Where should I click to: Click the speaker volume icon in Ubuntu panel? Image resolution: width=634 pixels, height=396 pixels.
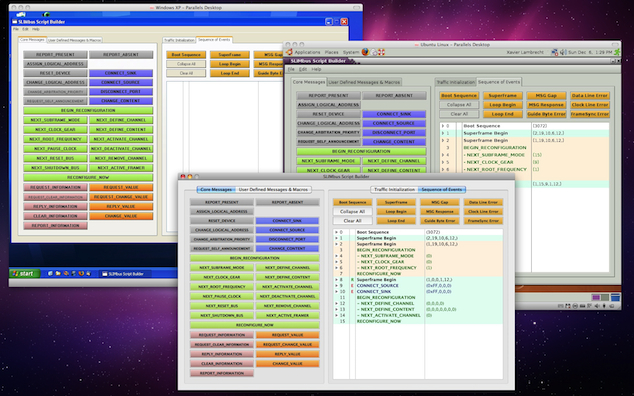(563, 52)
